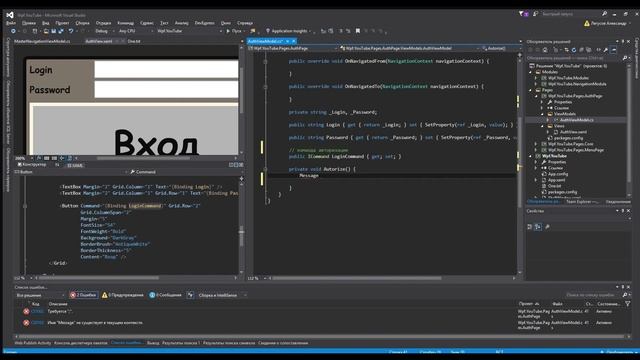Expand the Wpf.YouTube.Pages.Core project node
This screenshot has width=640, height=360.
coord(536,144)
